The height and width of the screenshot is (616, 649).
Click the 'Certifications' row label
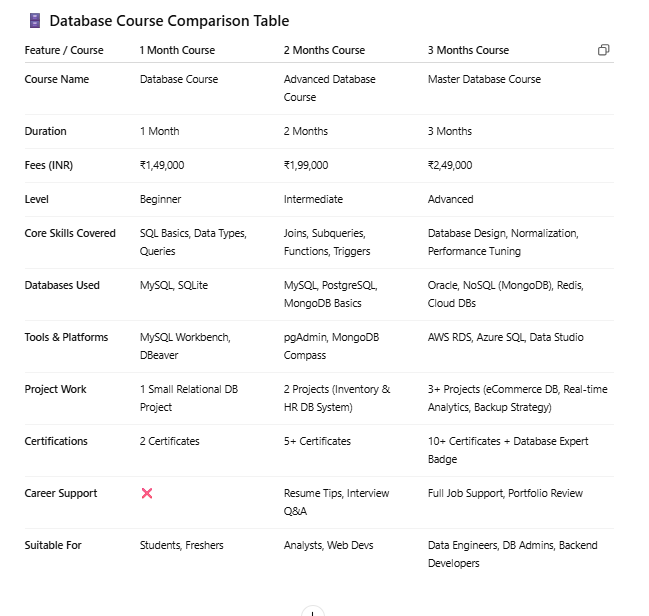pos(56,441)
